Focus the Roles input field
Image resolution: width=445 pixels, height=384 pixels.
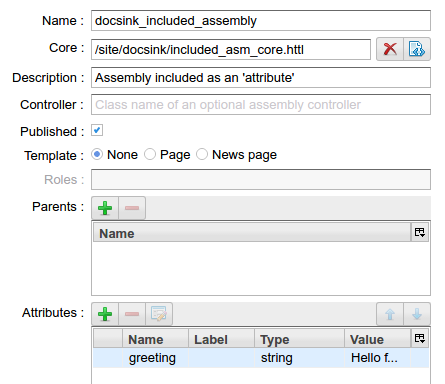pyautogui.click(x=261, y=180)
